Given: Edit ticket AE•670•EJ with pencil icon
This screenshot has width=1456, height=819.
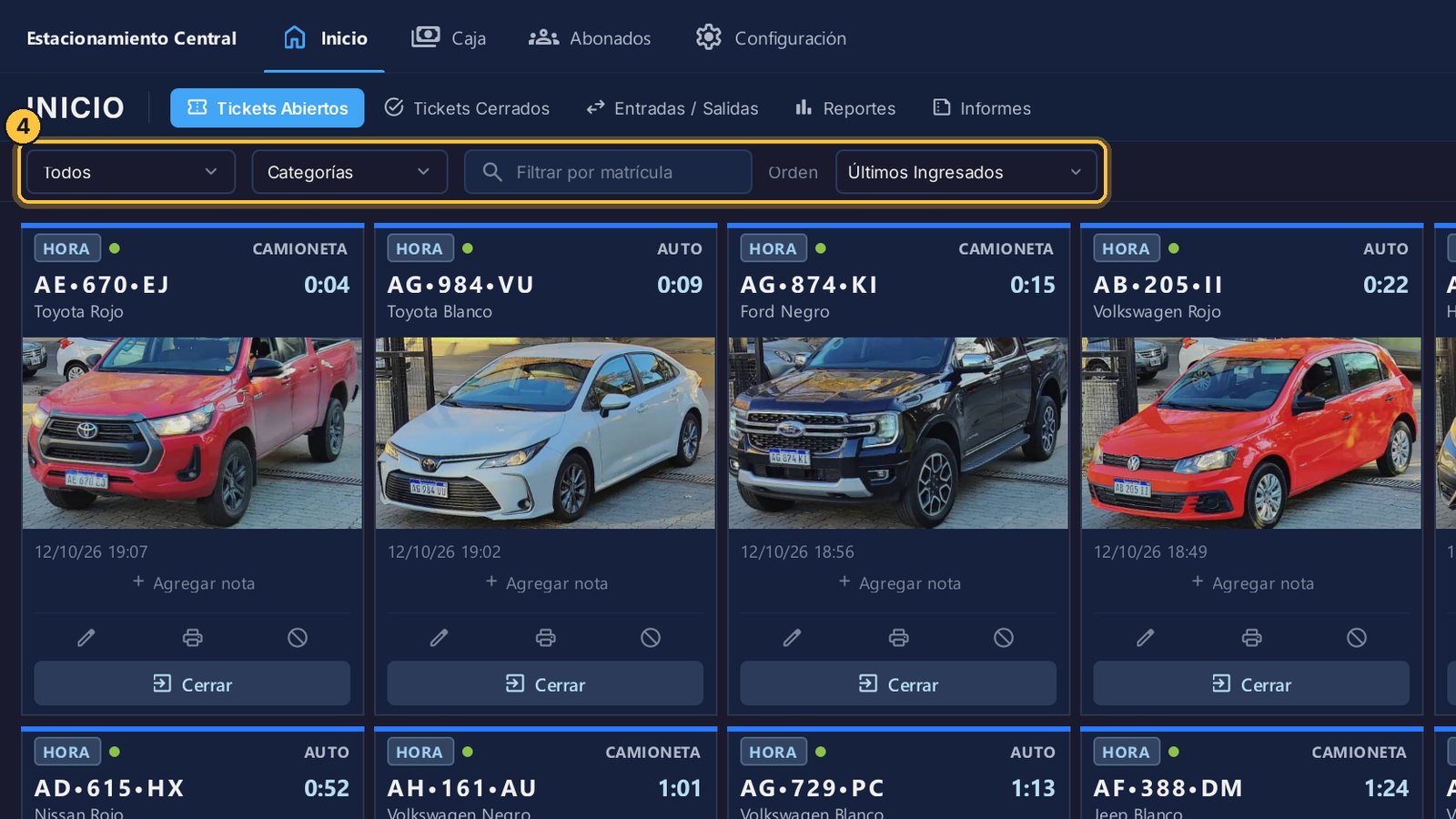Looking at the screenshot, I should [86, 638].
